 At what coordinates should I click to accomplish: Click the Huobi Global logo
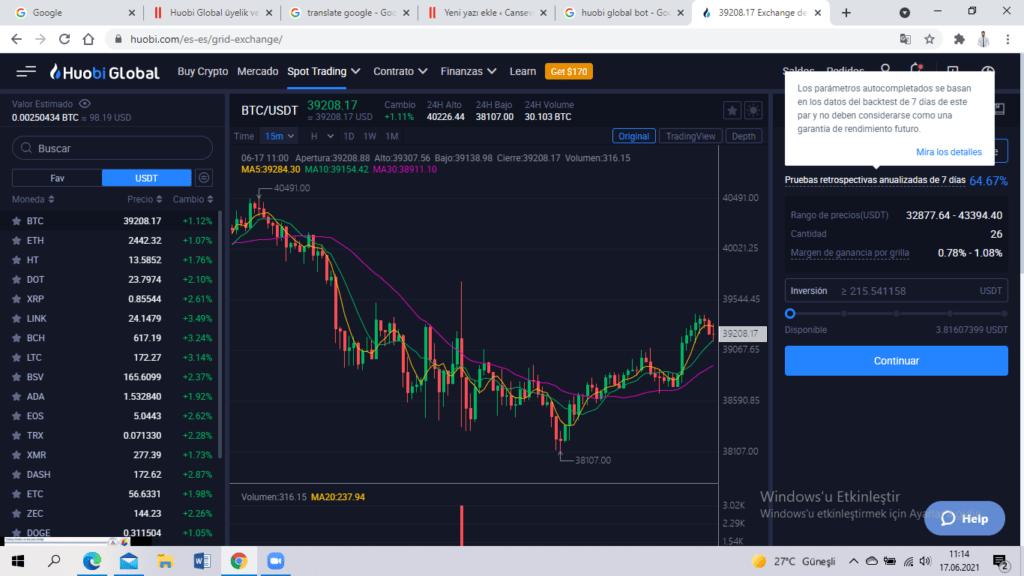pyautogui.click(x=104, y=72)
